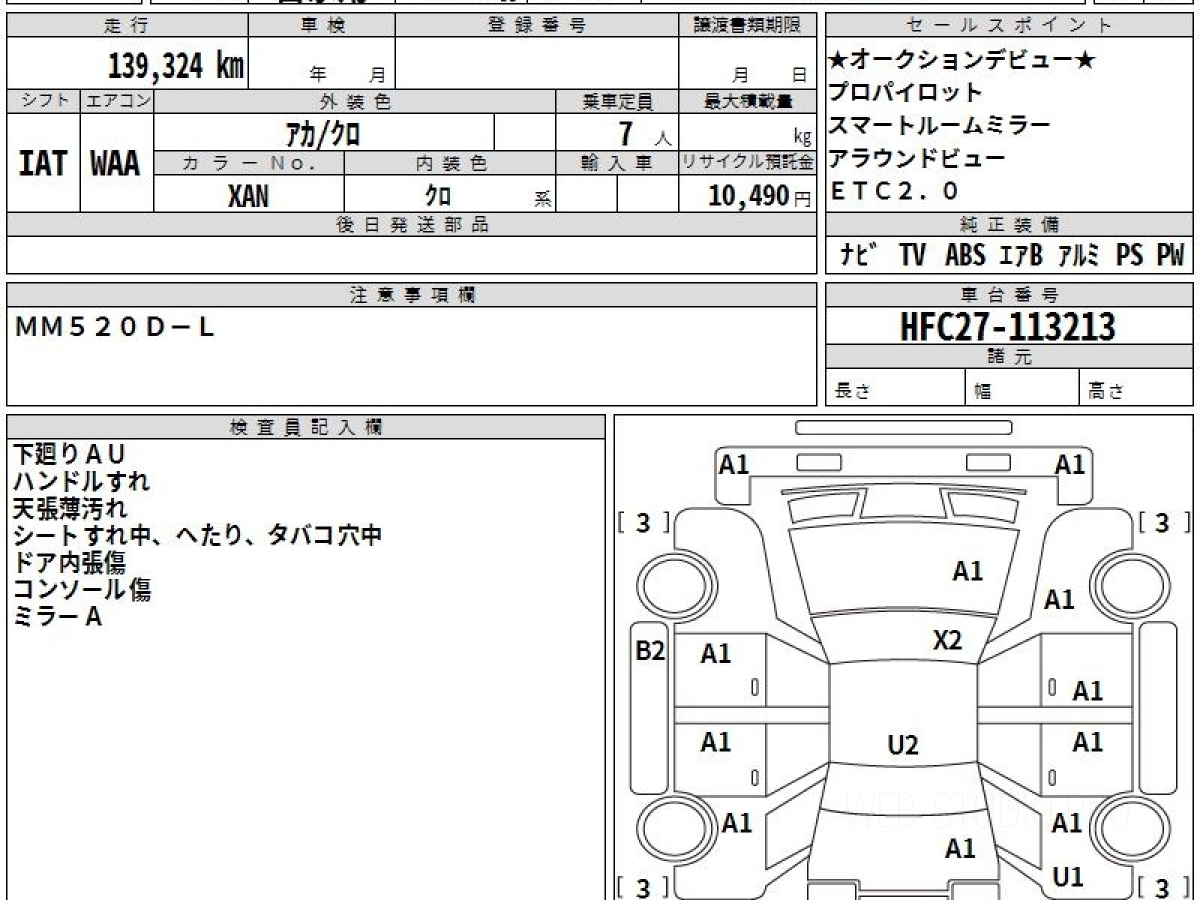Select the プロパイロット sales point
1200x900 pixels.
[x=905, y=93]
